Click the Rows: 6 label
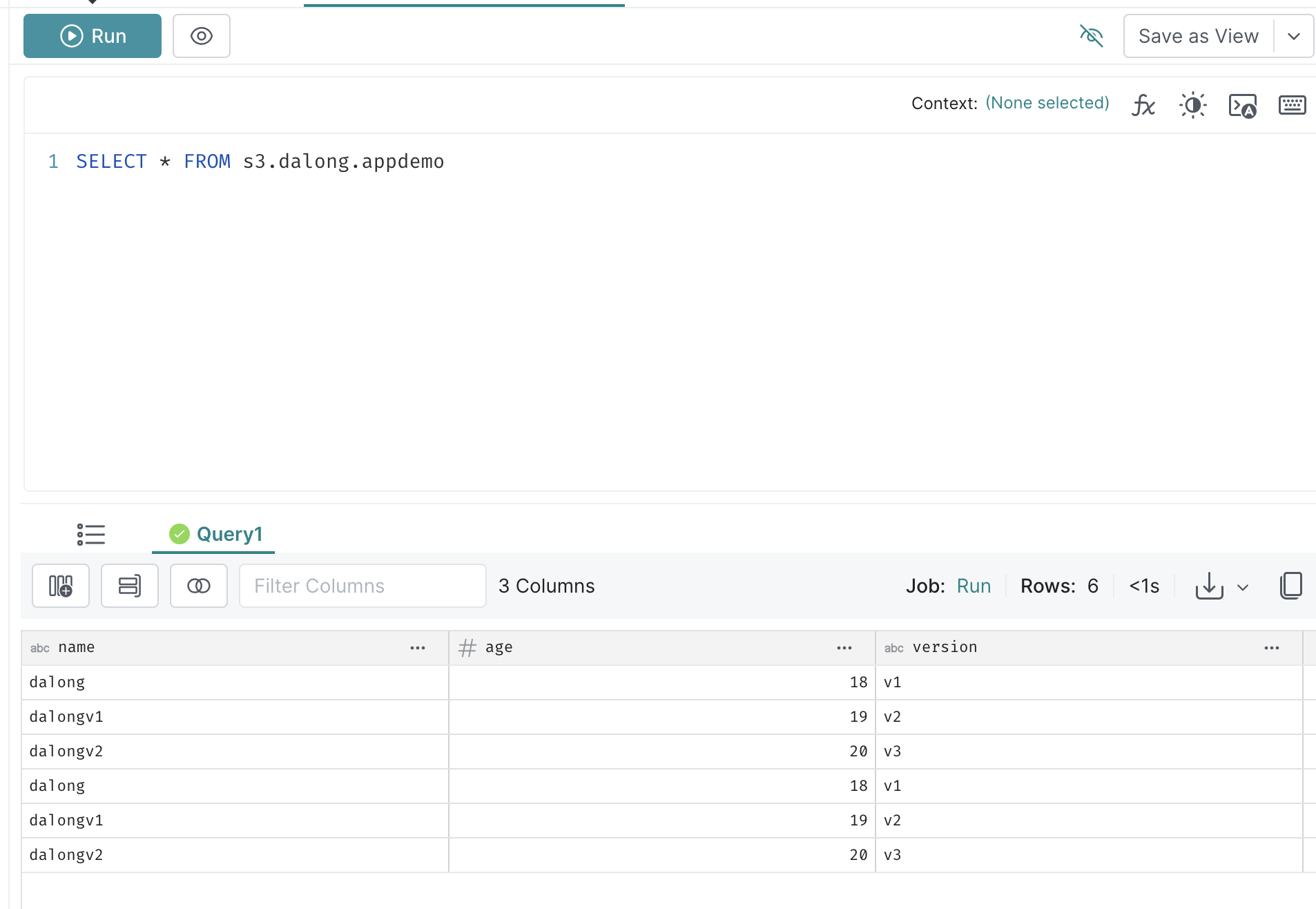 click(x=1059, y=586)
